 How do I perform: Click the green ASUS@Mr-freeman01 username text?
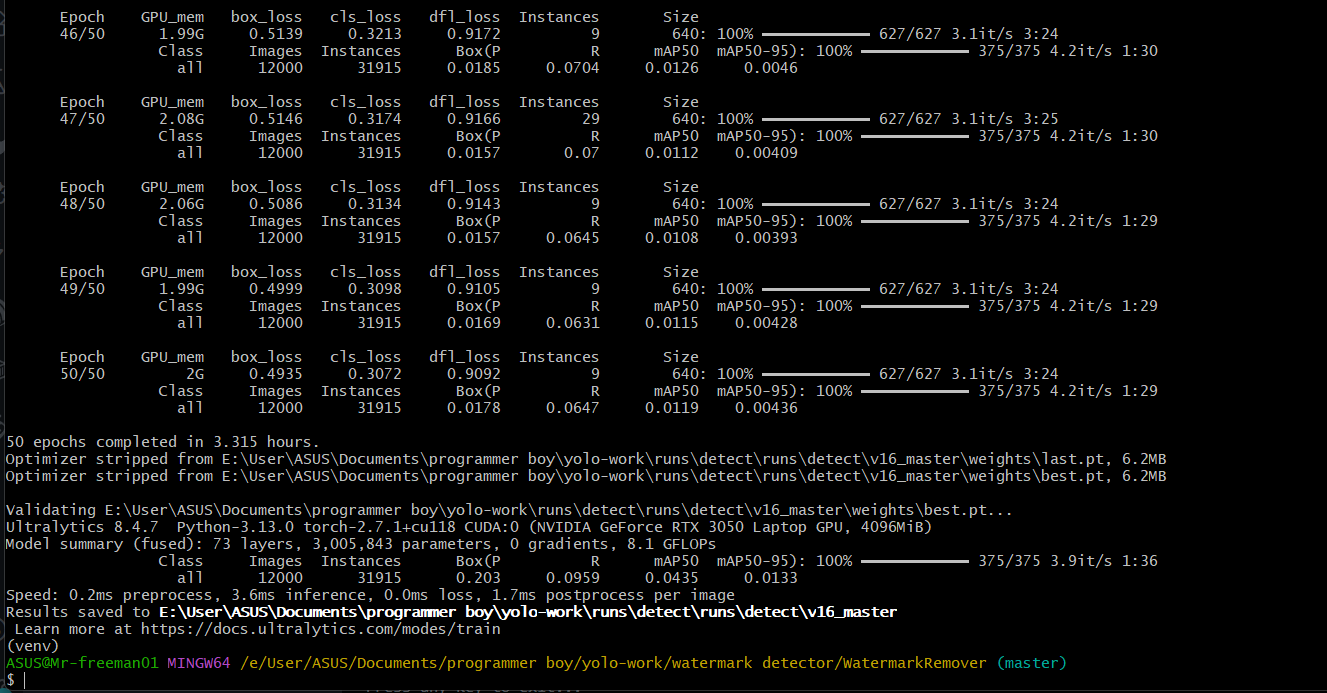pyautogui.click(x=82, y=663)
